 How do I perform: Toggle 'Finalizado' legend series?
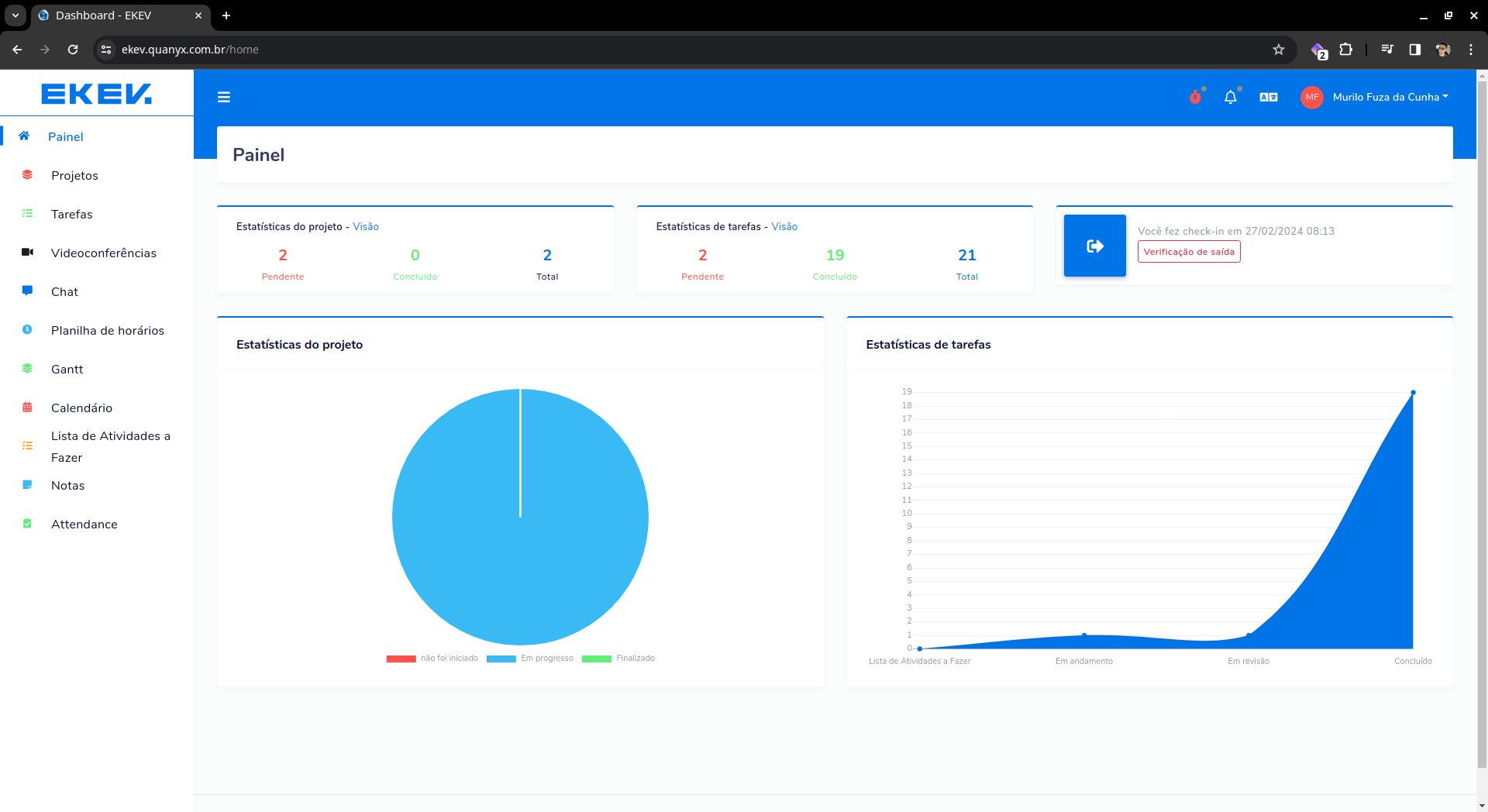coord(618,659)
